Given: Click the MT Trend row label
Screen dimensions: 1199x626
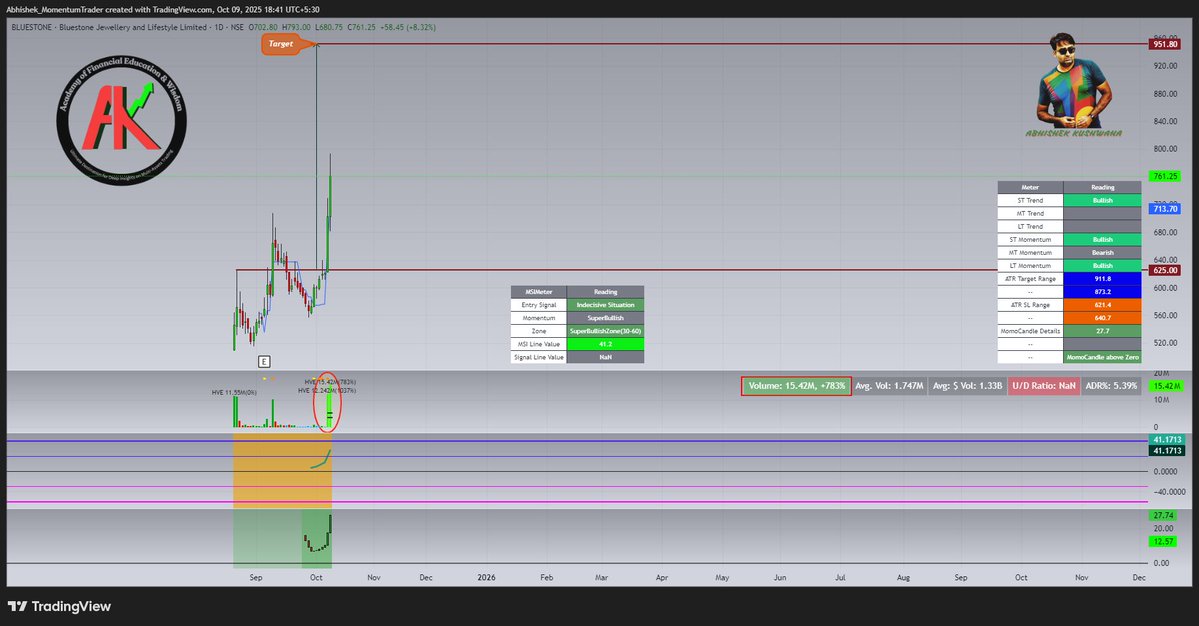Looking at the screenshot, I should (1030, 213).
